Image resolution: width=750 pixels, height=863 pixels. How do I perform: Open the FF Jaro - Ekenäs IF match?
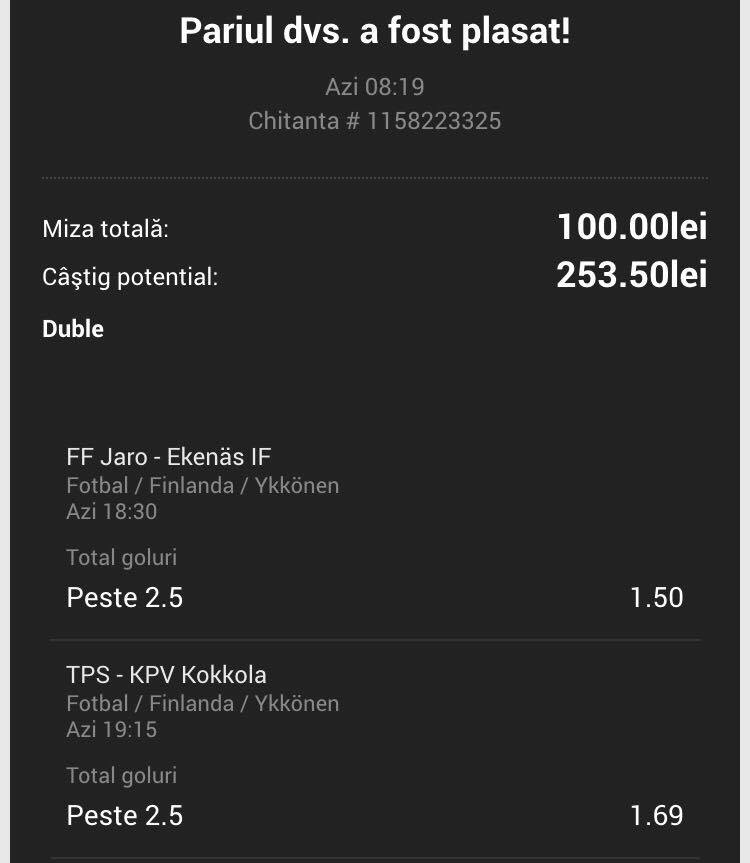point(169,457)
